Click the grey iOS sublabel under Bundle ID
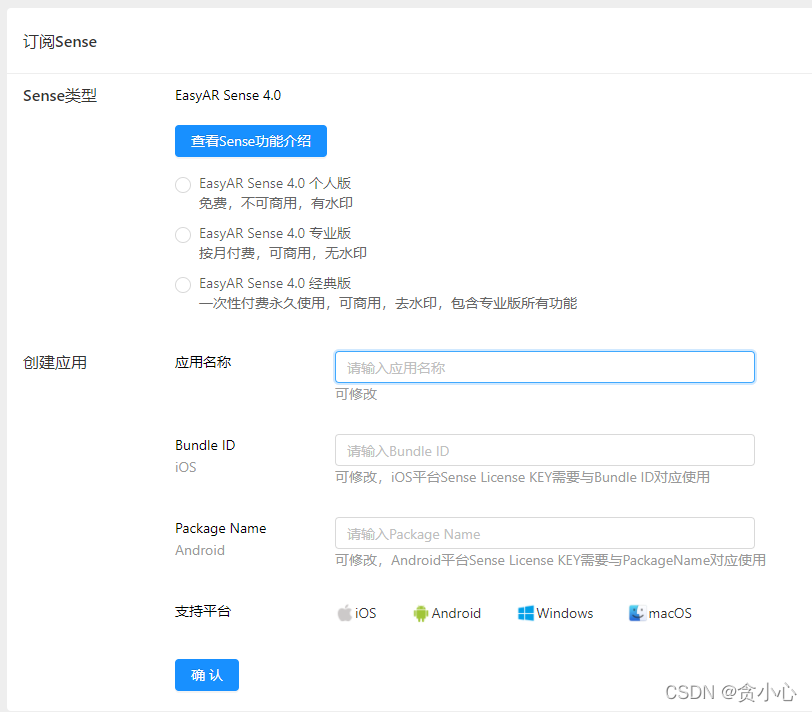This screenshot has width=812, height=712. click(x=185, y=467)
